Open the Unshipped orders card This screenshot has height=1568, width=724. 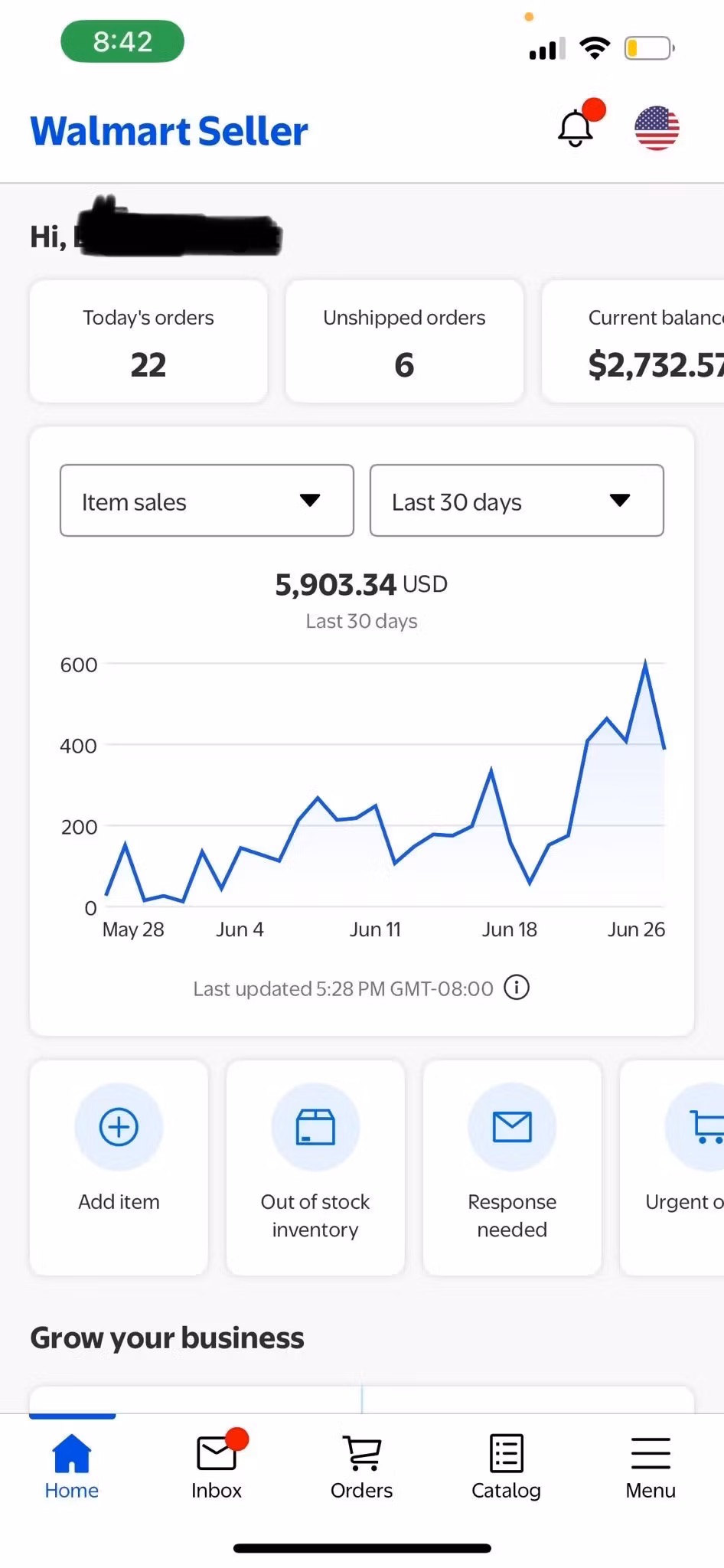tap(404, 341)
